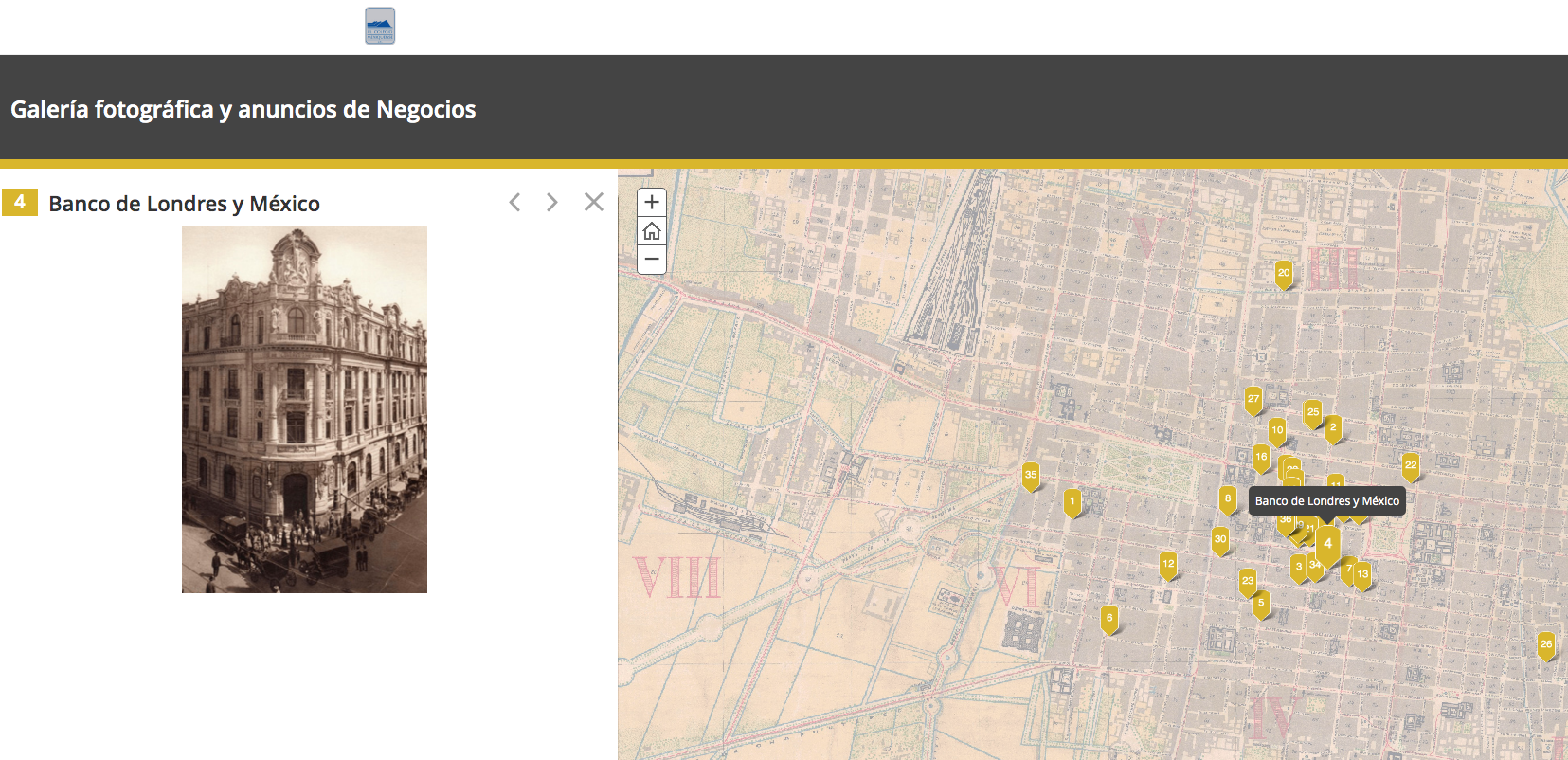Go to the next gallery entry
The width and height of the screenshot is (1568, 760).
[551, 202]
